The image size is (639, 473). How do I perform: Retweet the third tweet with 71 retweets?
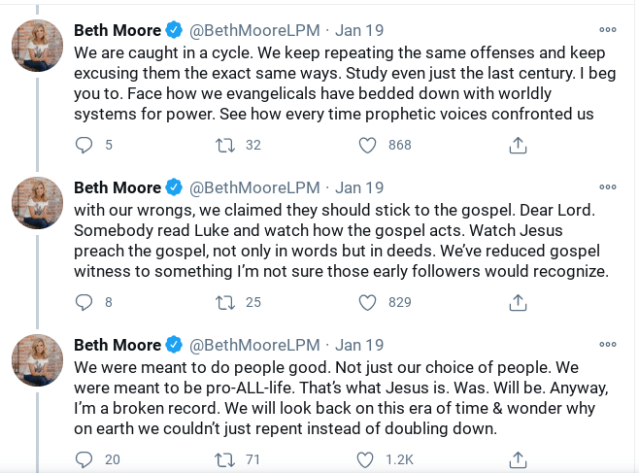point(227,458)
